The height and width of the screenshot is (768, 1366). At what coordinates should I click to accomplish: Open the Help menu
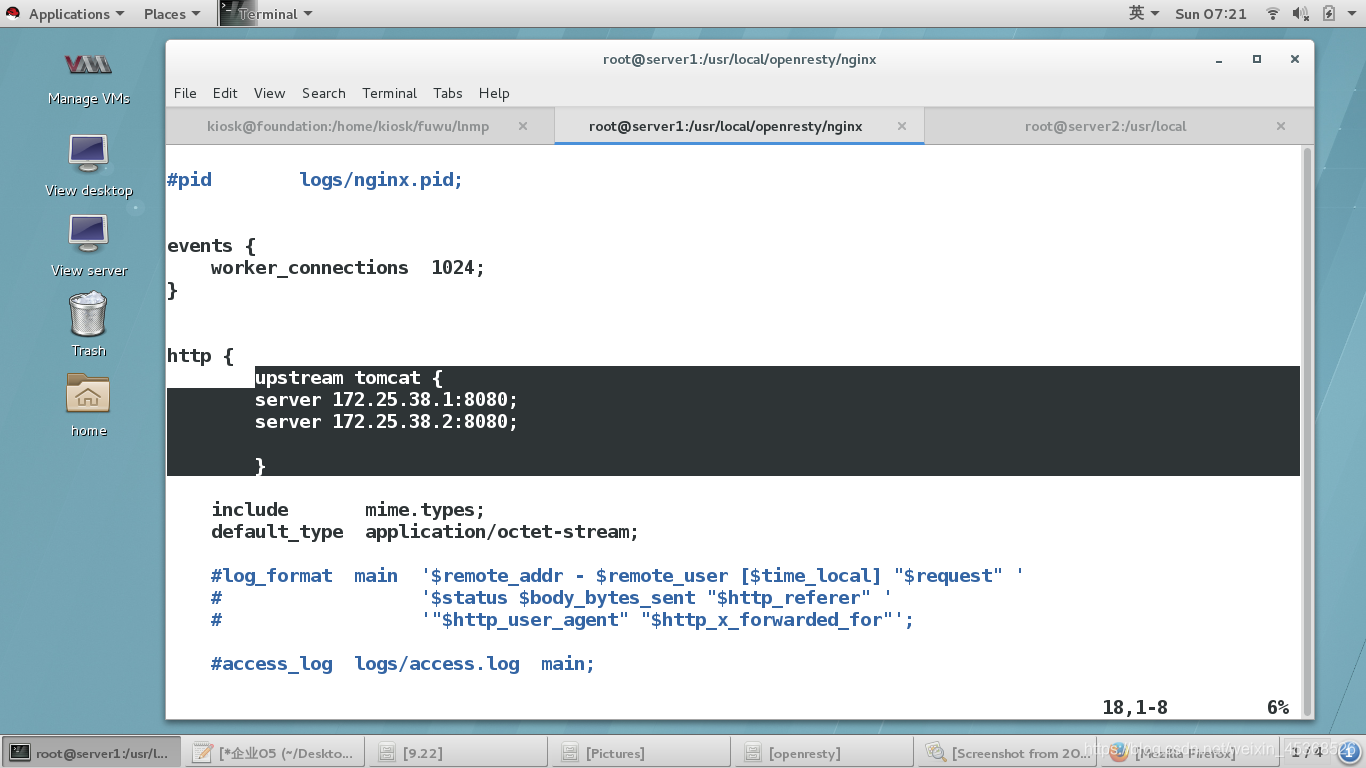494,93
